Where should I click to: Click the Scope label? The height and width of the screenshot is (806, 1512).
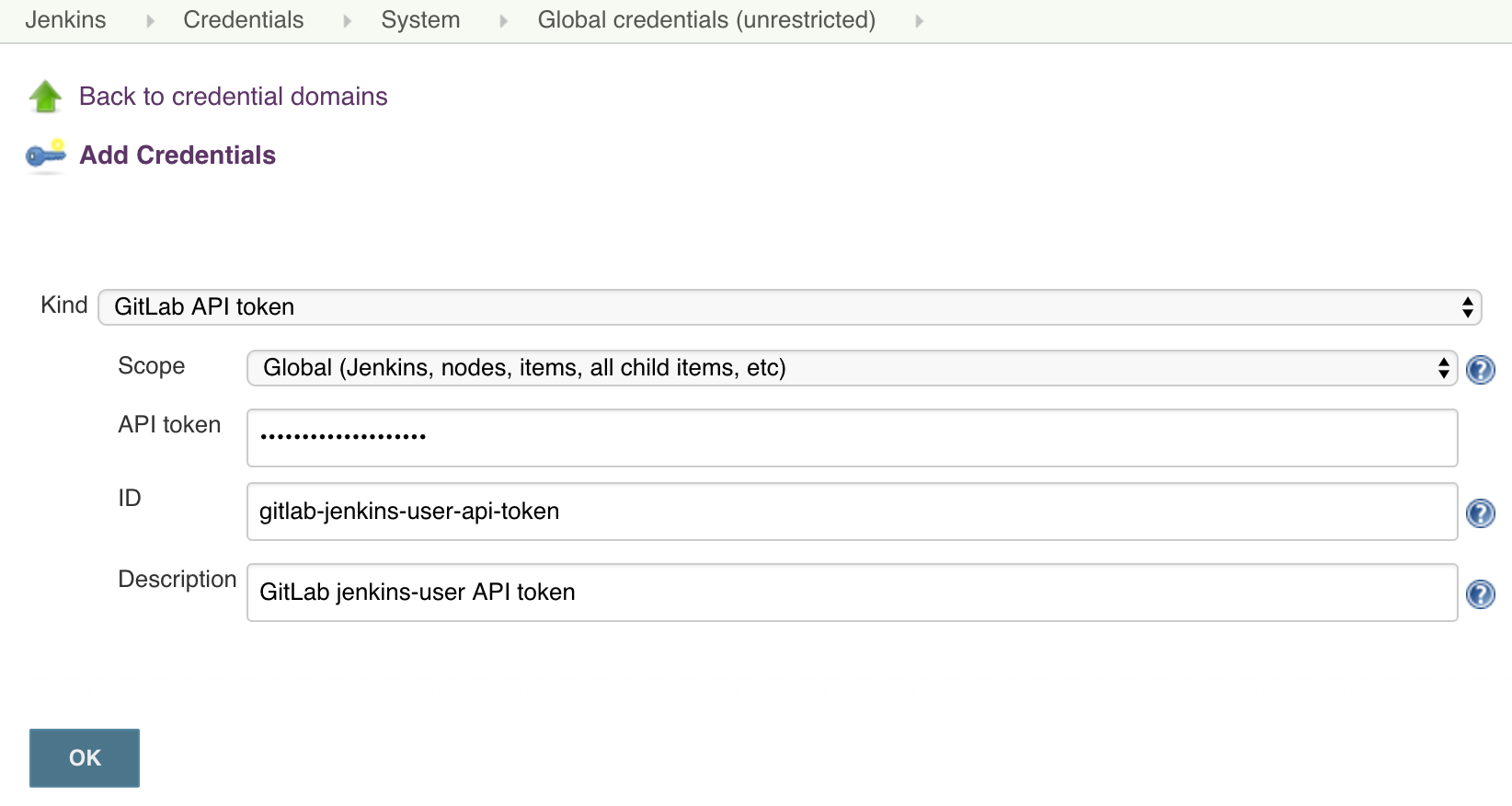pyautogui.click(x=152, y=366)
